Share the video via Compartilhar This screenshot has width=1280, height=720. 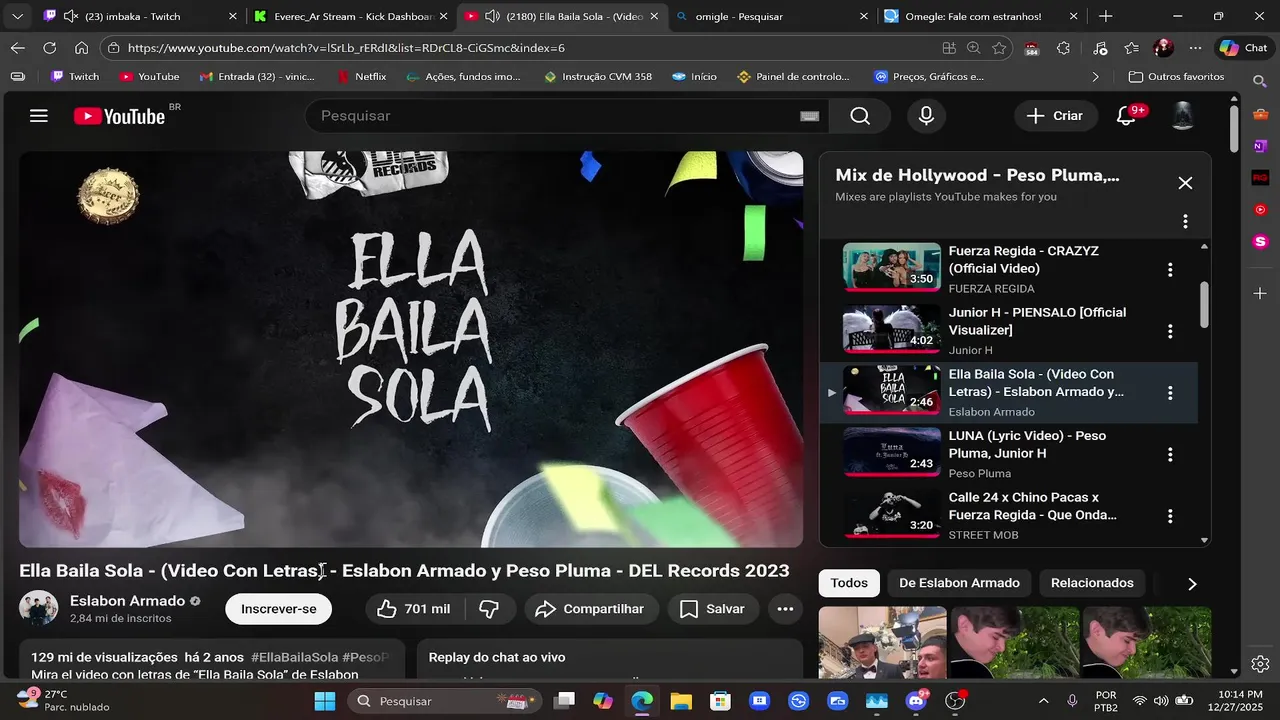coord(590,609)
